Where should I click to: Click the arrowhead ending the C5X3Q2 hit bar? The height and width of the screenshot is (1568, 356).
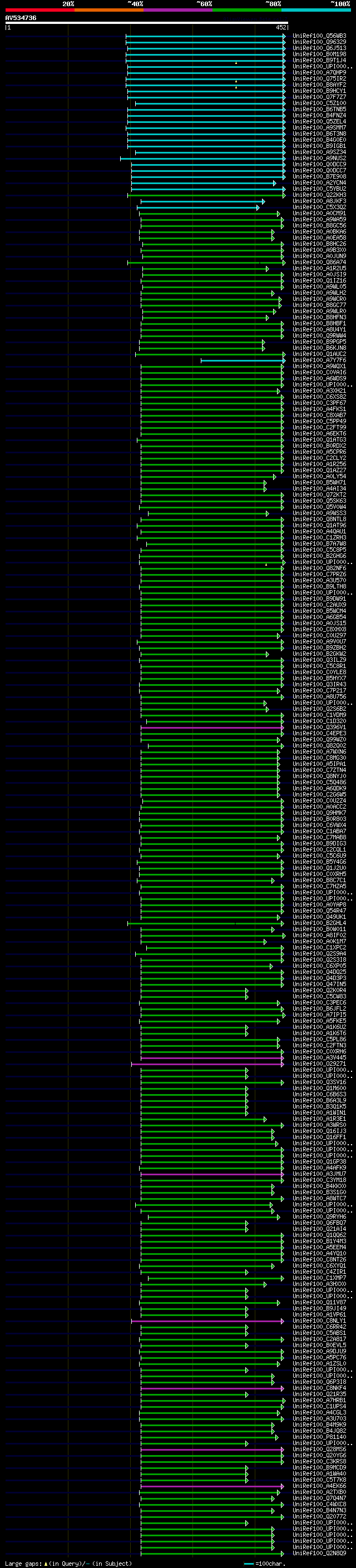[x=258, y=207]
